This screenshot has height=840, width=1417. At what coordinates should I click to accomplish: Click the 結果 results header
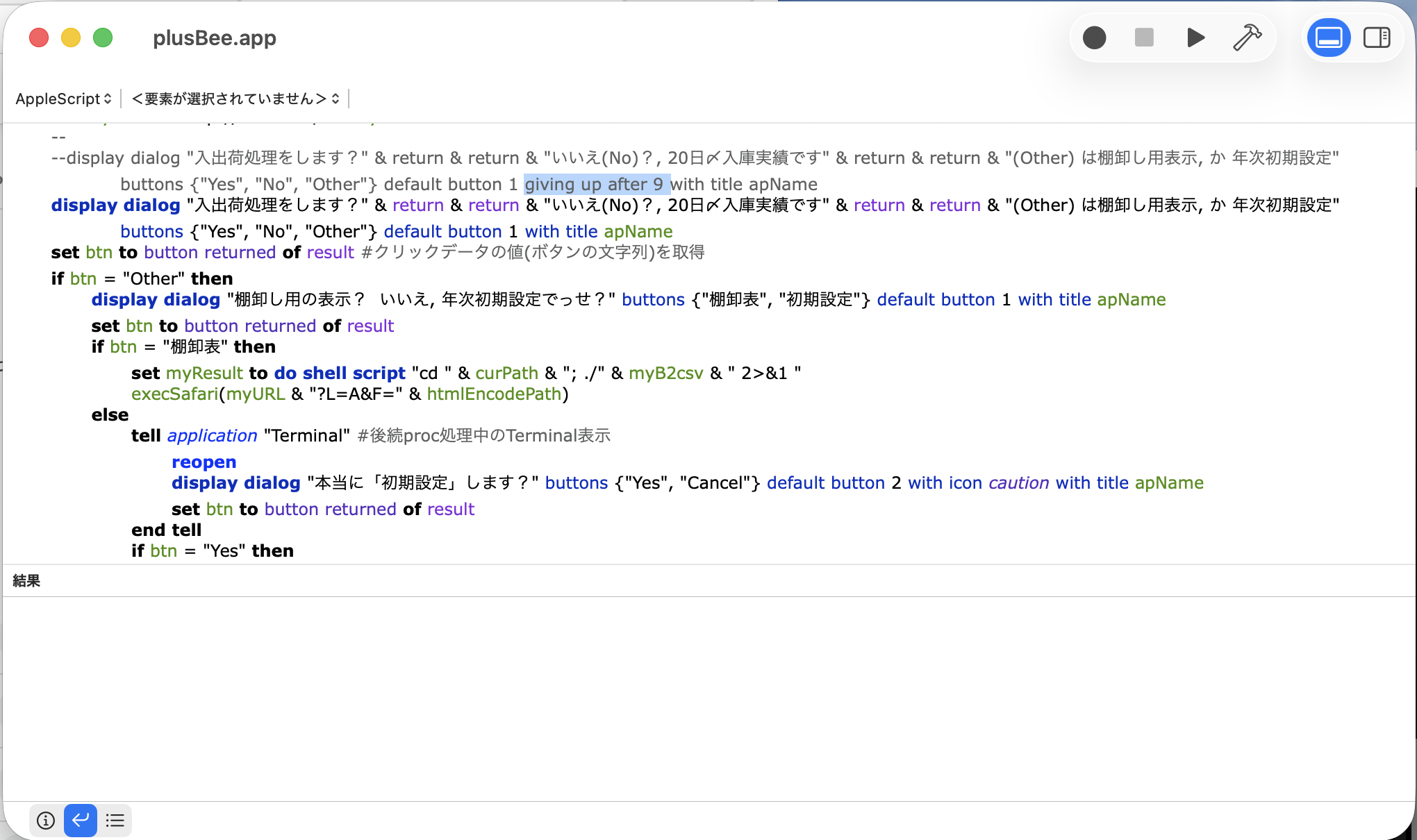coord(26,581)
